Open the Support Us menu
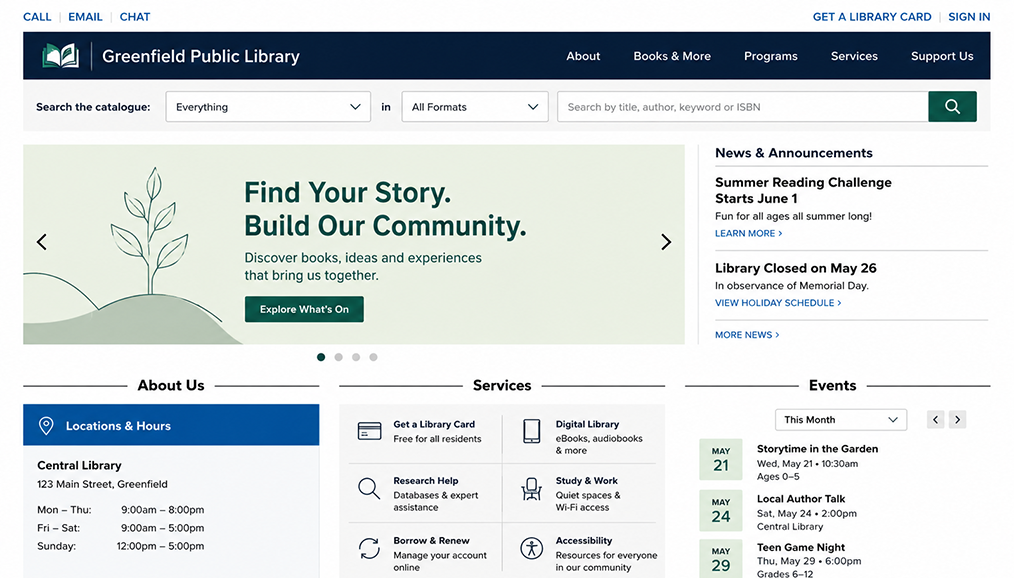 [942, 56]
